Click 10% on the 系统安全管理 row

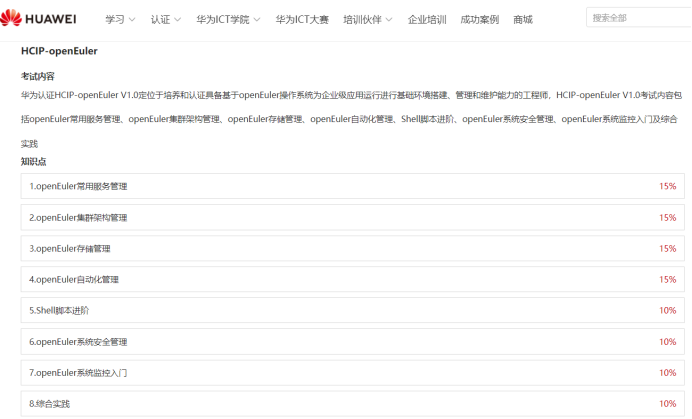point(668,342)
